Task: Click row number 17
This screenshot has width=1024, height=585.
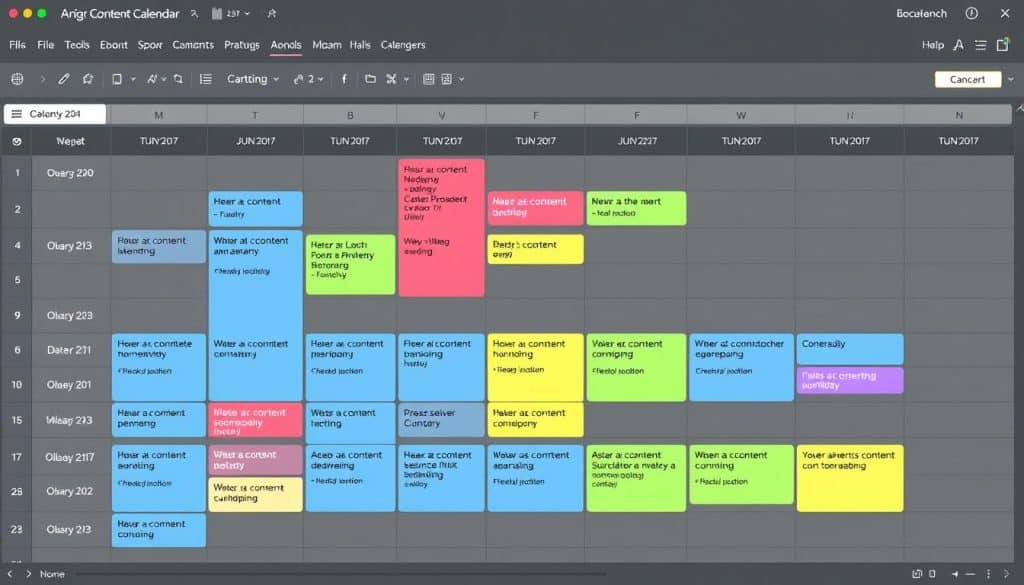Action: [17, 457]
